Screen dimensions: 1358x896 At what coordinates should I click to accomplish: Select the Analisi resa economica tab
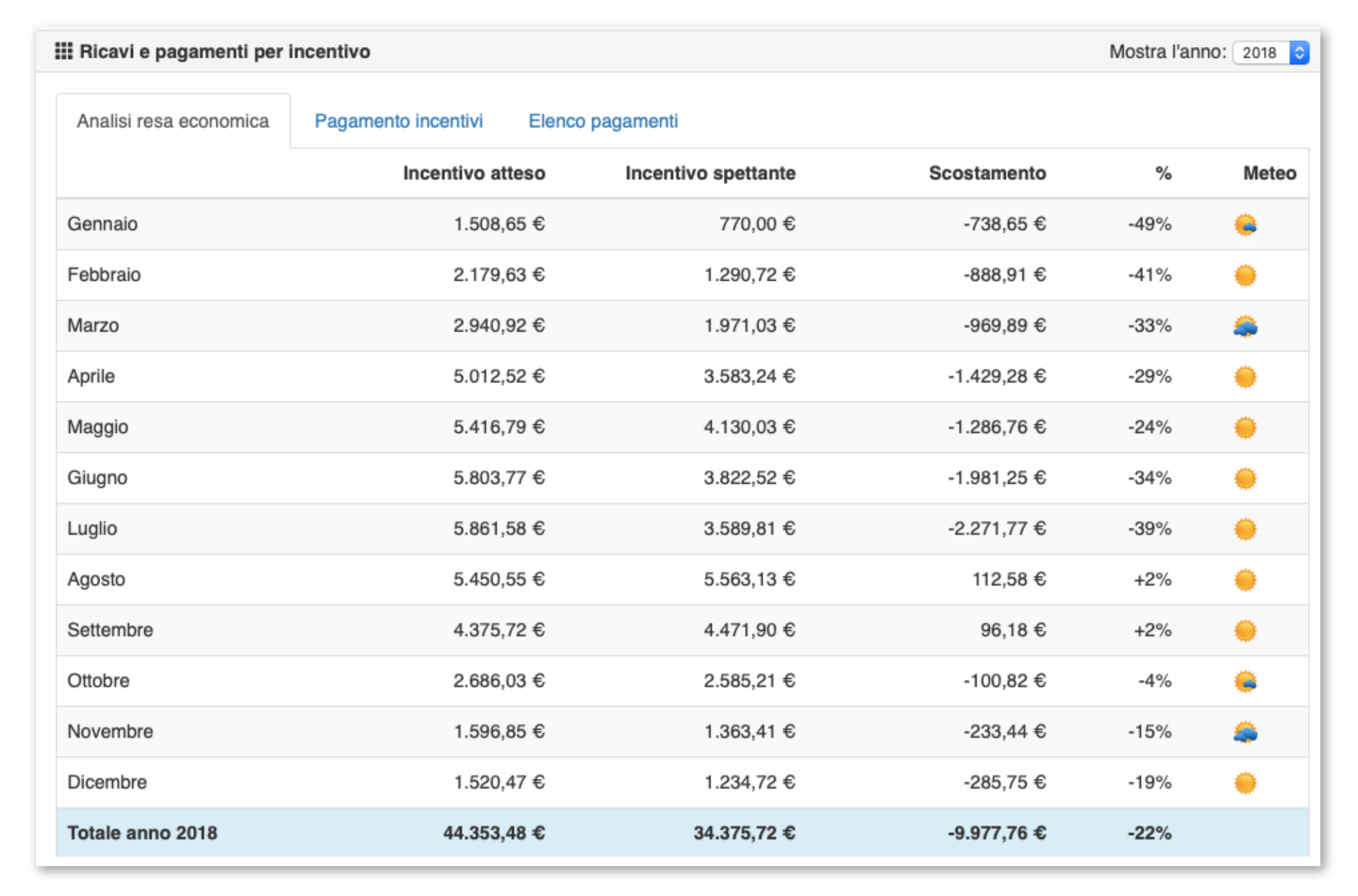(x=173, y=121)
